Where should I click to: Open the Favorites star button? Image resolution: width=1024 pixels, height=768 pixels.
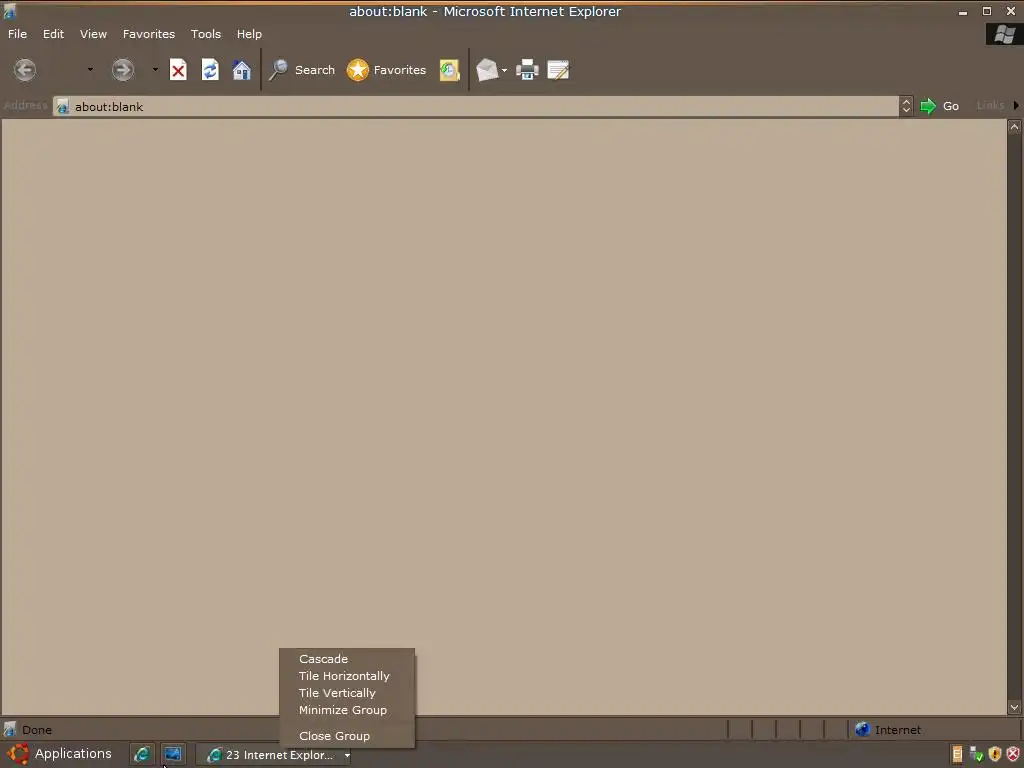click(386, 70)
